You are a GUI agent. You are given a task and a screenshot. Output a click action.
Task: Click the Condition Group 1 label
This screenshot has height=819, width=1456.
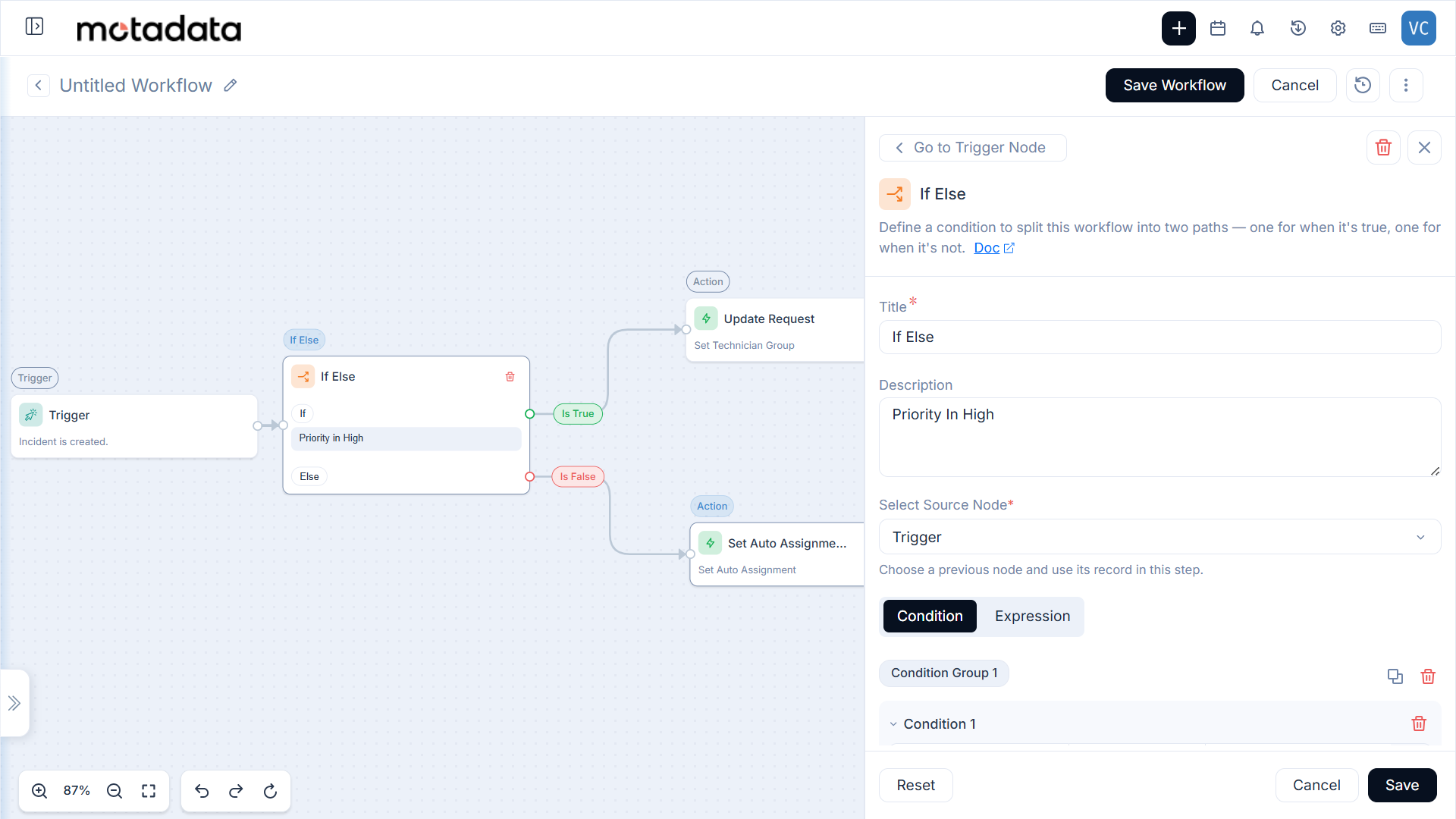944,673
